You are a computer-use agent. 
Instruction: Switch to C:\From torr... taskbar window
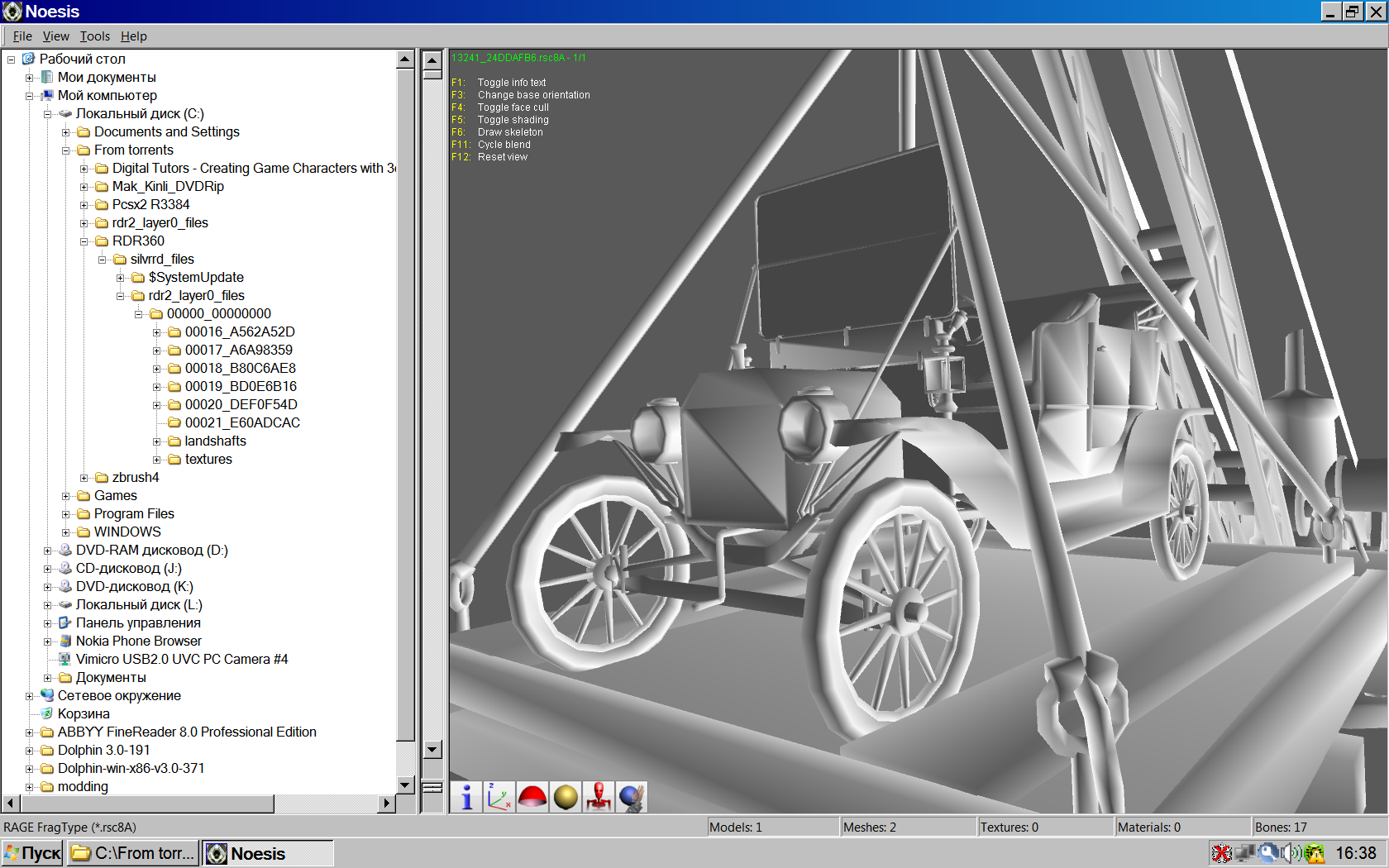[x=134, y=853]
